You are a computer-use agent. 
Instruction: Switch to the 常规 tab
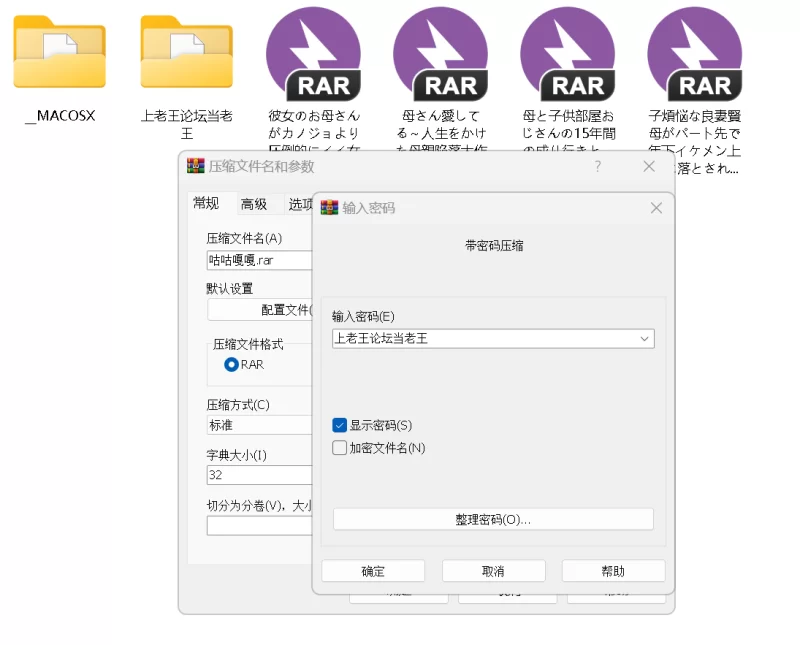[206, 203]
